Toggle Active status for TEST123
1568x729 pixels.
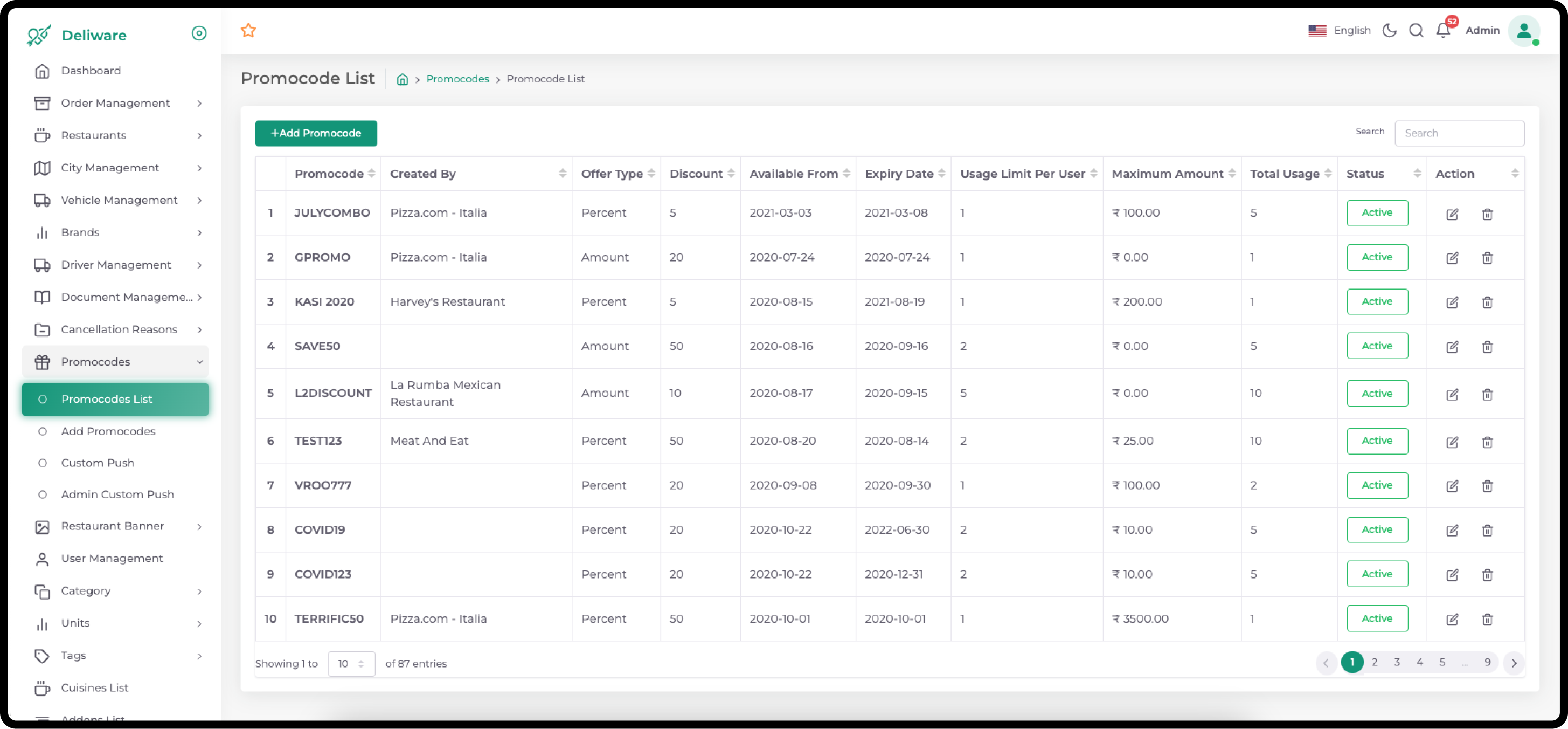(x=1377, y=441)
